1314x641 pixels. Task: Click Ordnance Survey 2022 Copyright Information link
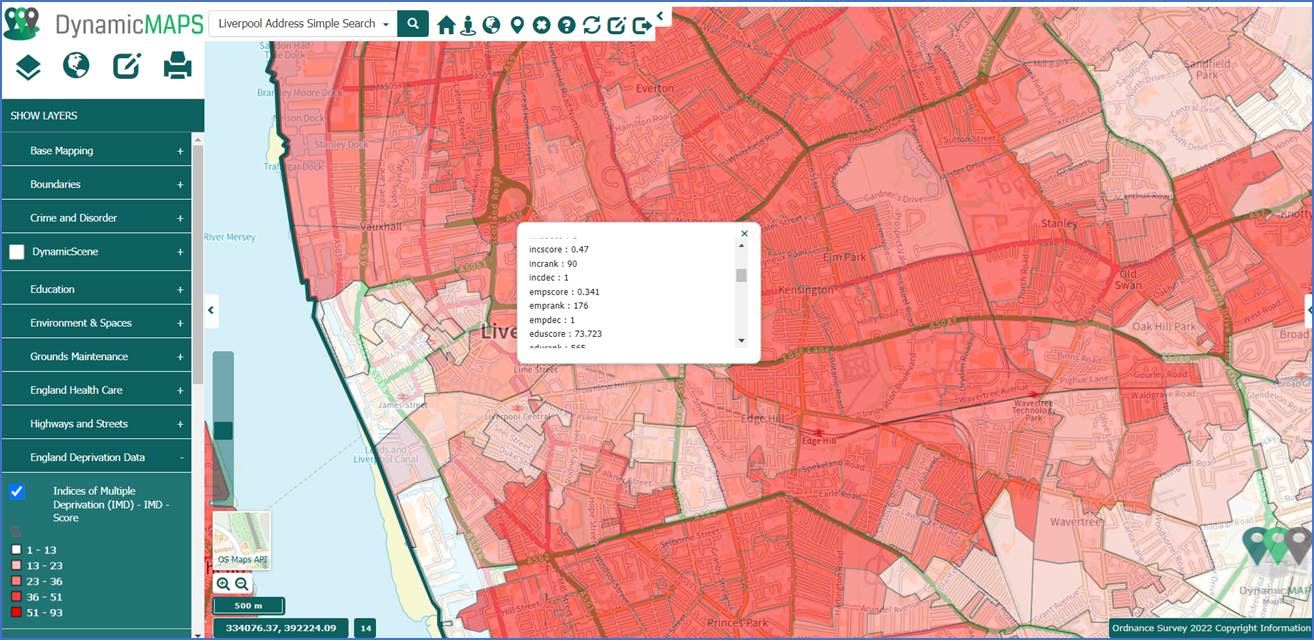point(1210,628)
